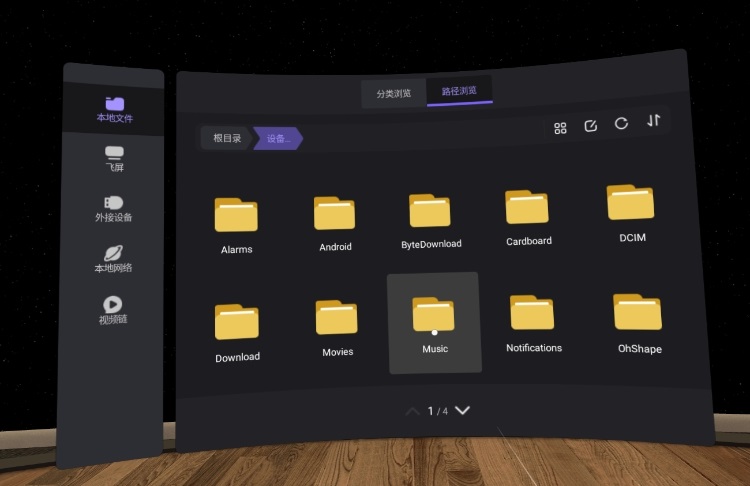Open 飞屏 screen casting in sidebar

click(114, 159)
